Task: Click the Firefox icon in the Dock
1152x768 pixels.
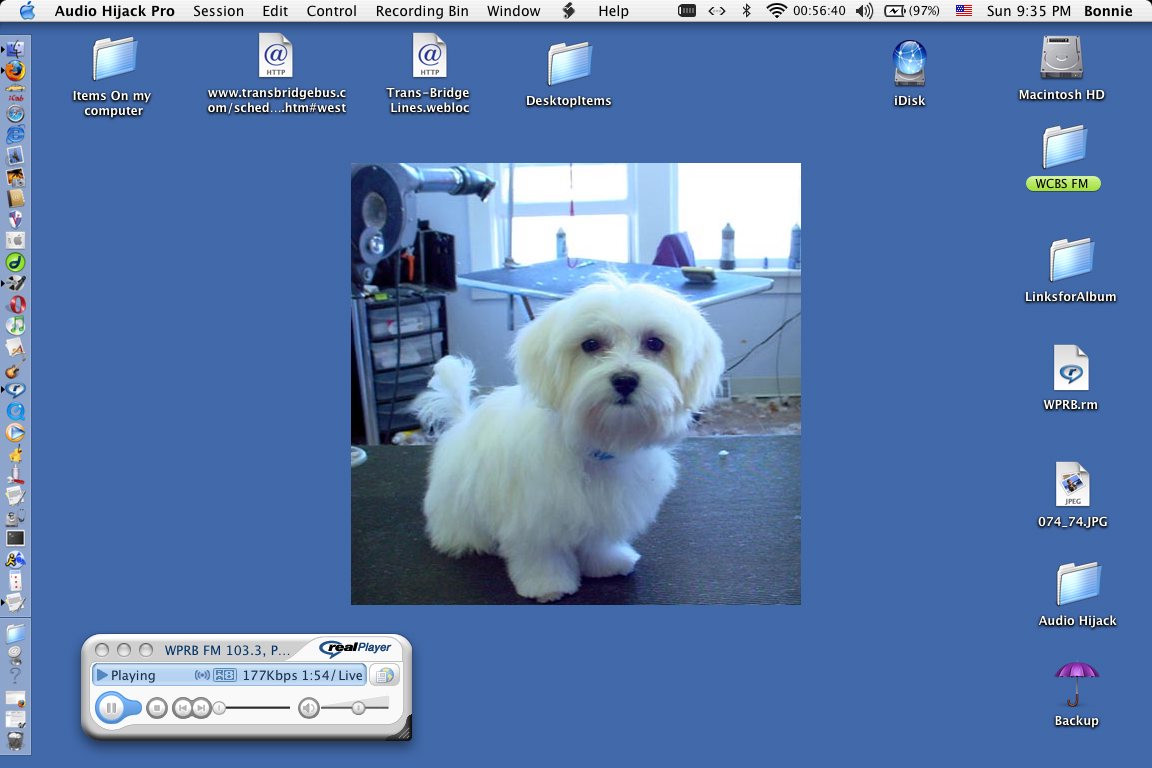Action: click(x=16, y=70)
